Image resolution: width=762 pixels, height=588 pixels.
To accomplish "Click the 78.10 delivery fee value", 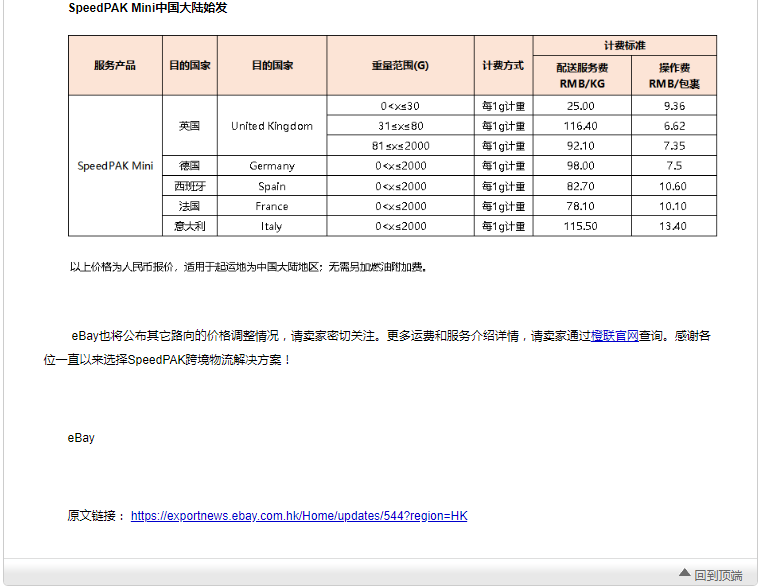I will (x=581, y=206).
